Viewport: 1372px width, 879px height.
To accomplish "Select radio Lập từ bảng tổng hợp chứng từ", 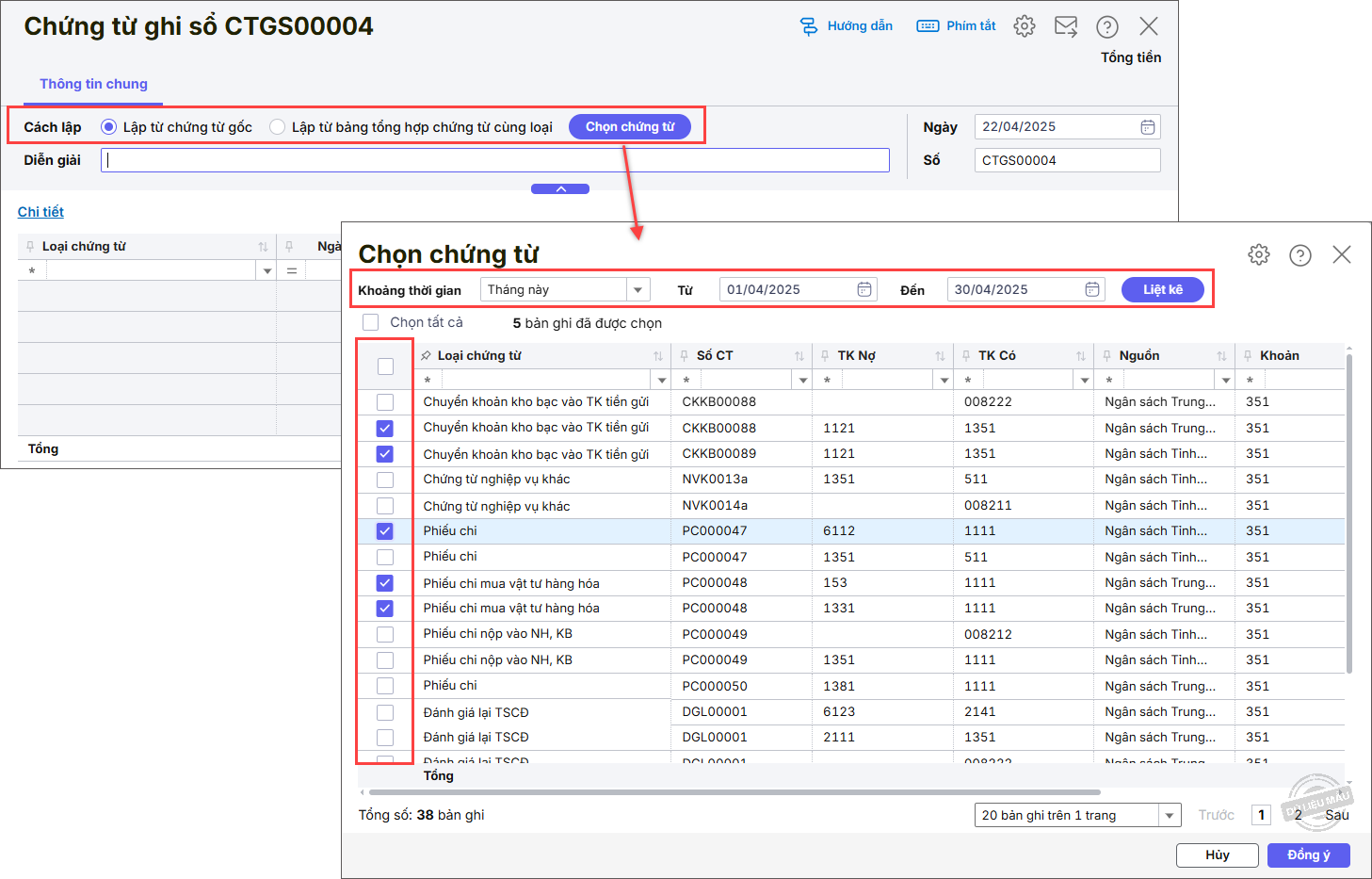I will point(278,127).
